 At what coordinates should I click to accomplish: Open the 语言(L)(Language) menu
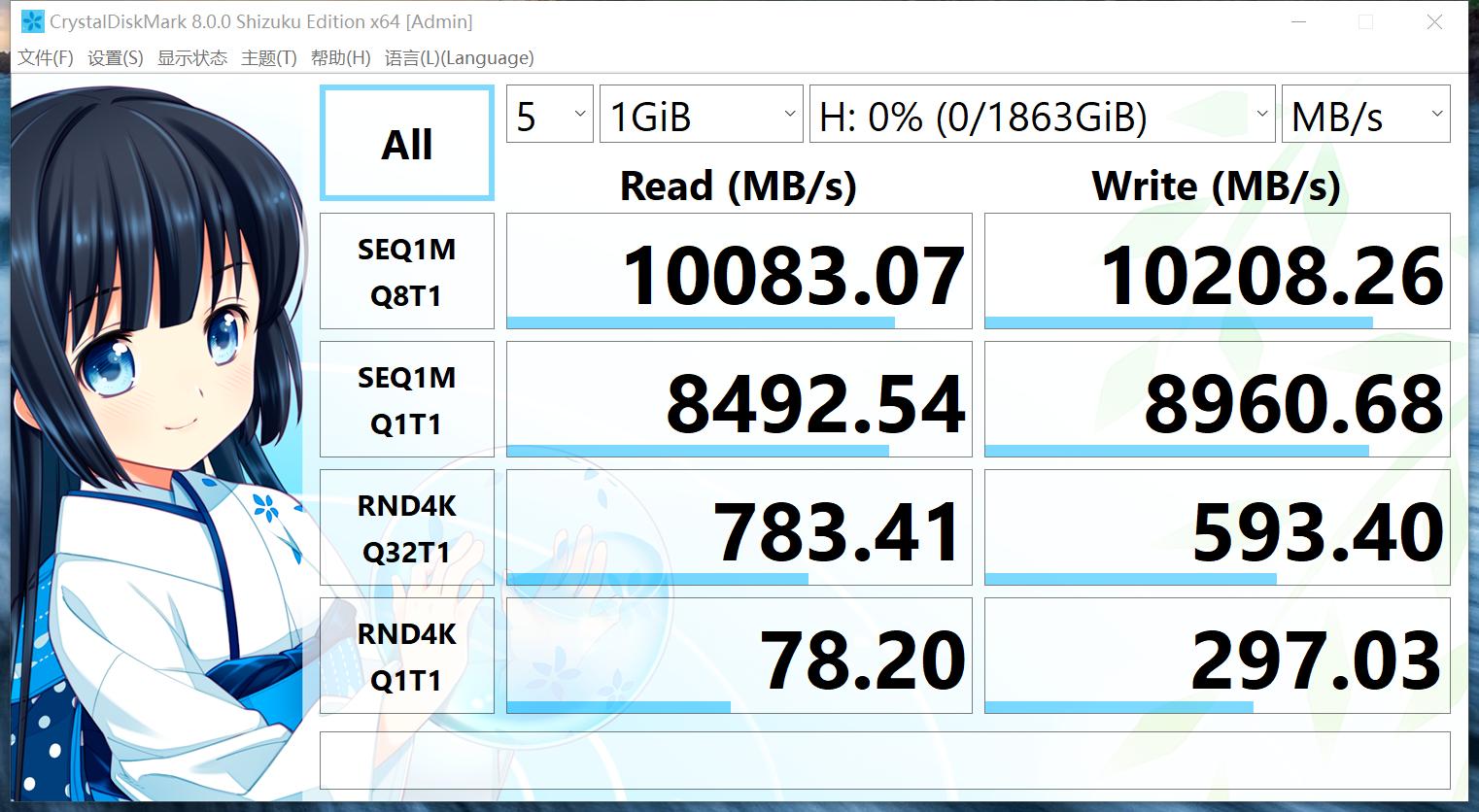[460, 58]
